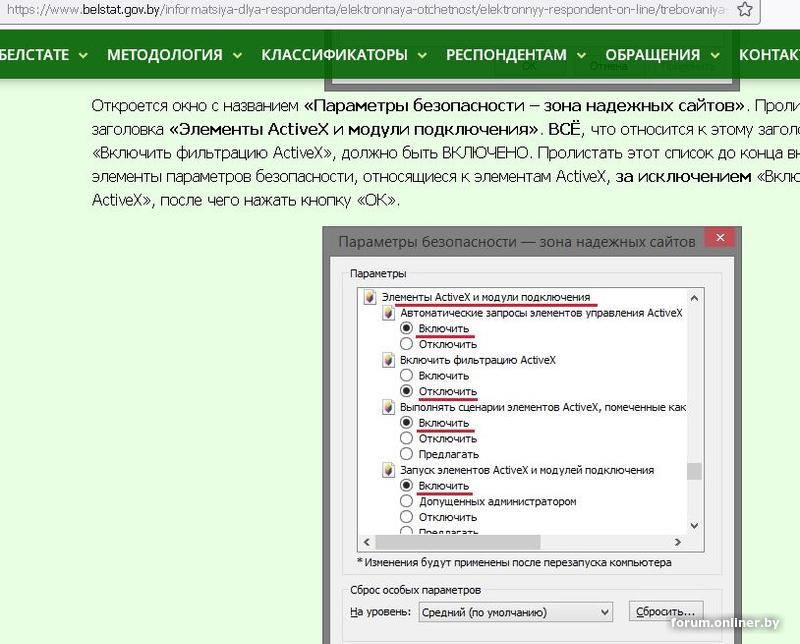Click the Сбросить... button
Screen dimensions: 800x644
[666, 611]
